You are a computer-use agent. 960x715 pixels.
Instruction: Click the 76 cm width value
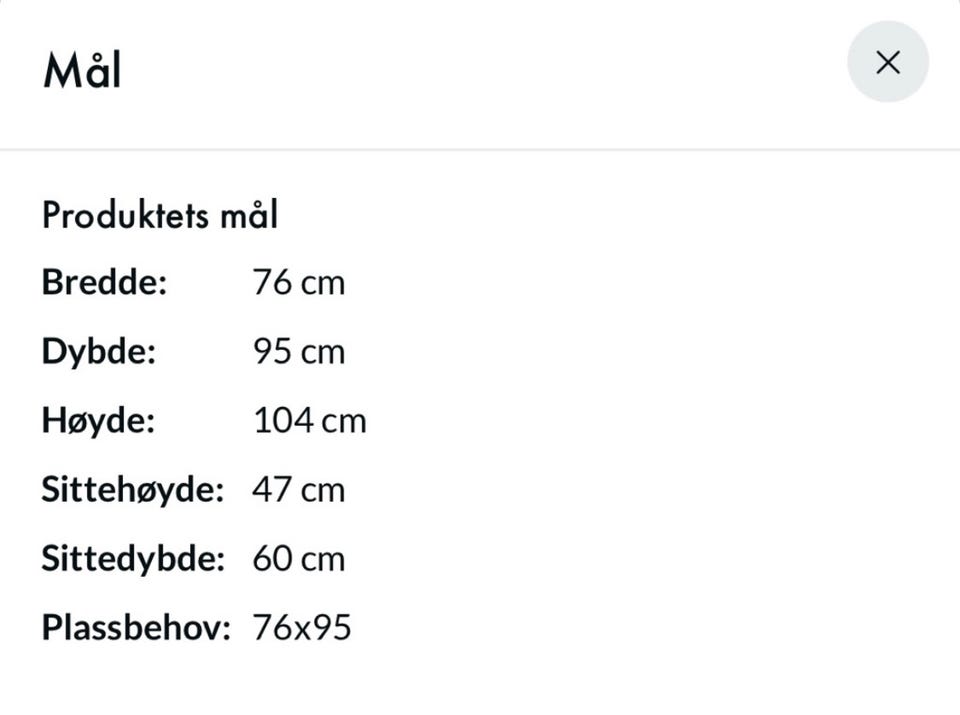coord(299,283)
